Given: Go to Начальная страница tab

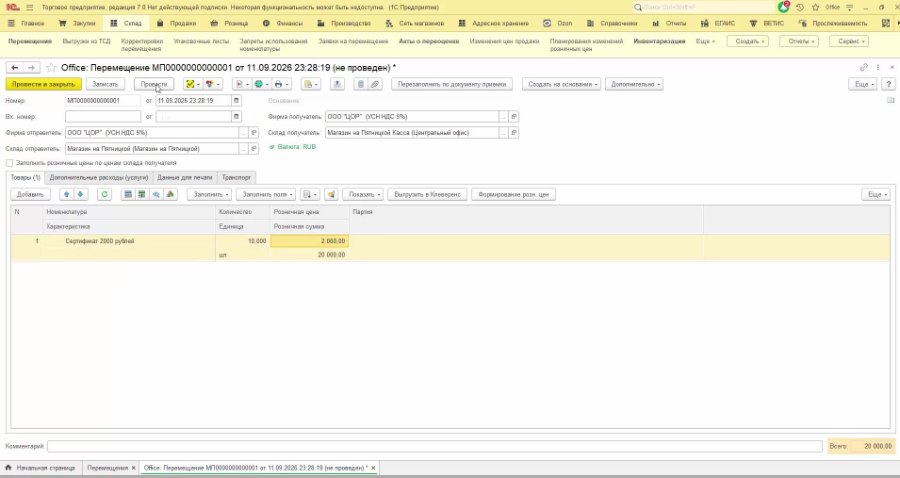Looking at the screenshot, I should 40,468.
